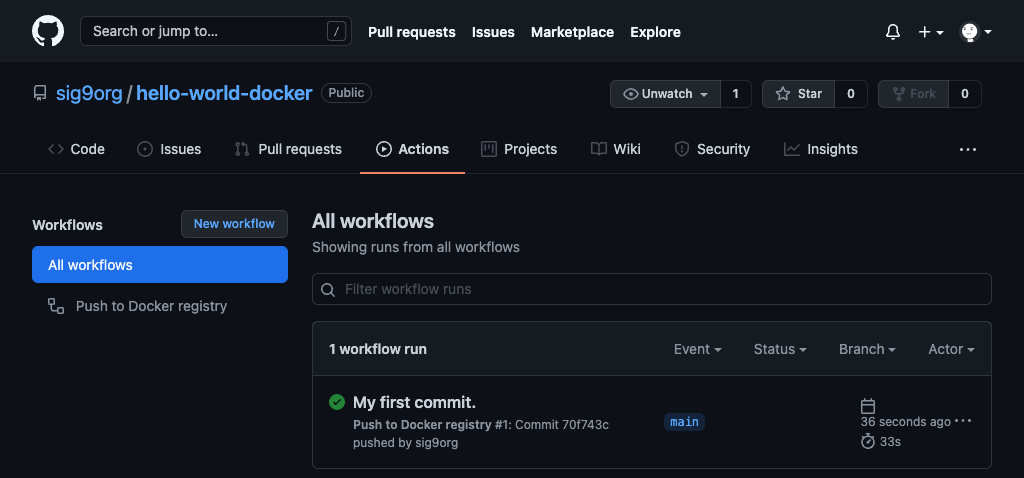Click the forks count 0

(965, 94)
